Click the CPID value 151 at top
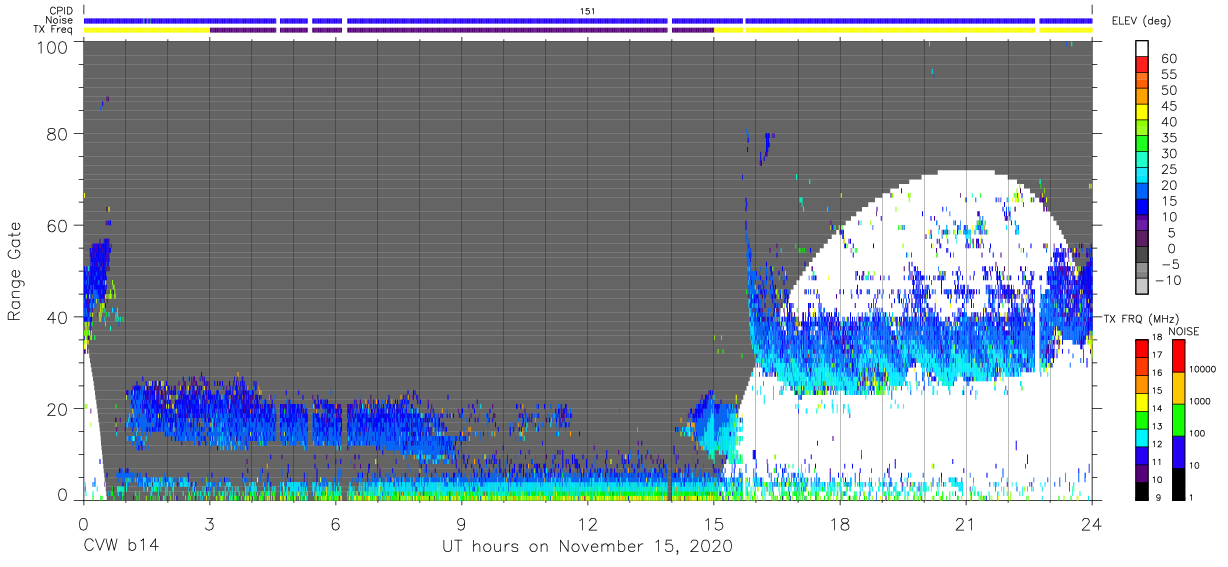 click(x=588, y=11)
